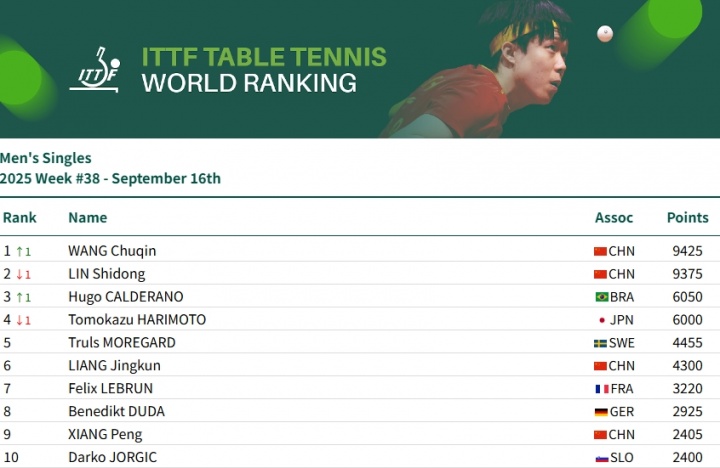Select the LIANG Jingkun row name
This screenshot has width=720, height=468.
coord(114,366)
